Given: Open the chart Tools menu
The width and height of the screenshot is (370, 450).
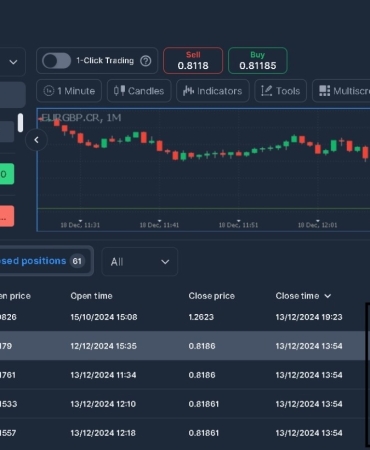Looking at the screenshot, I should click(280, 91).
